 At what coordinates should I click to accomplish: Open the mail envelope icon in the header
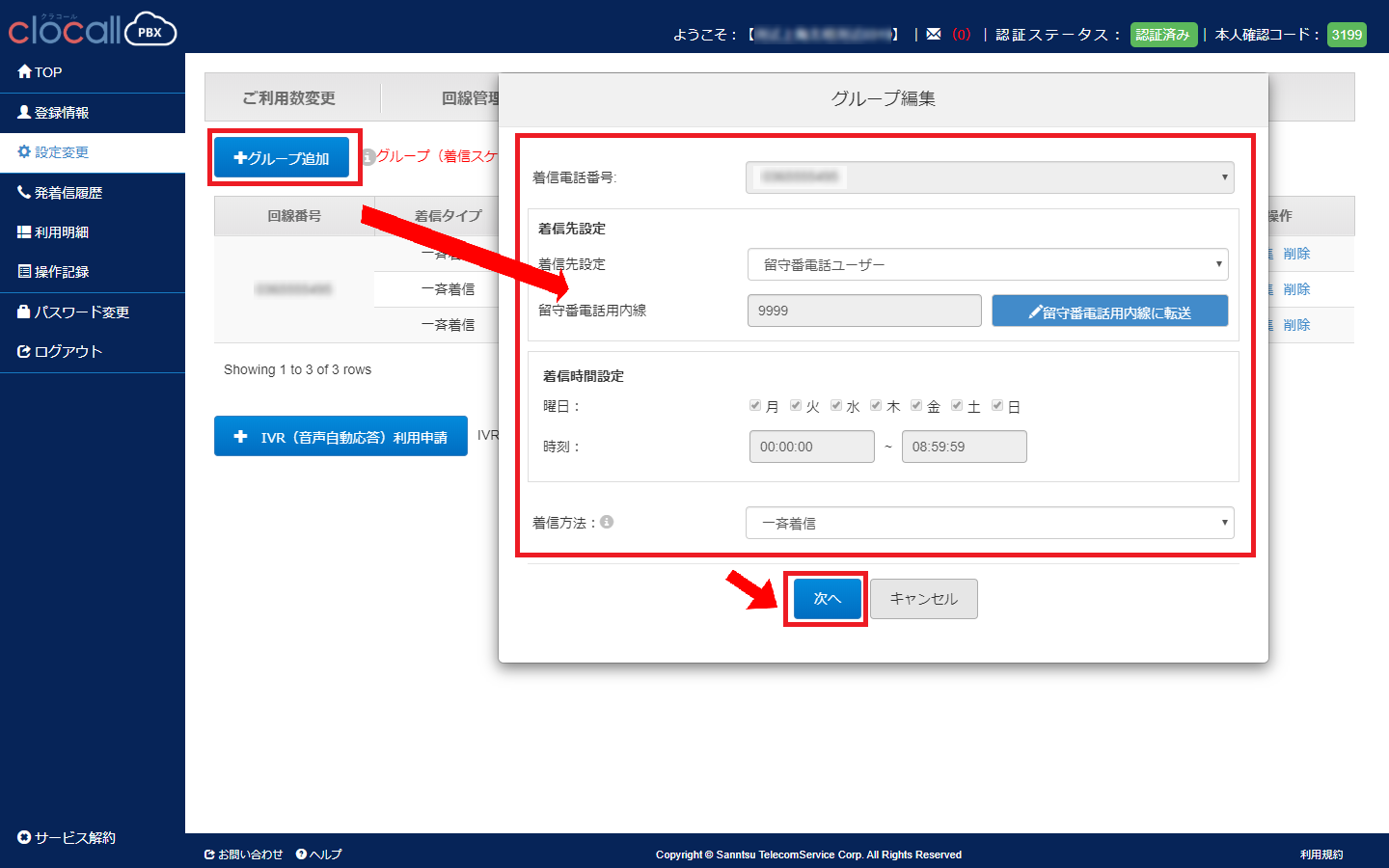pos(934,34)
